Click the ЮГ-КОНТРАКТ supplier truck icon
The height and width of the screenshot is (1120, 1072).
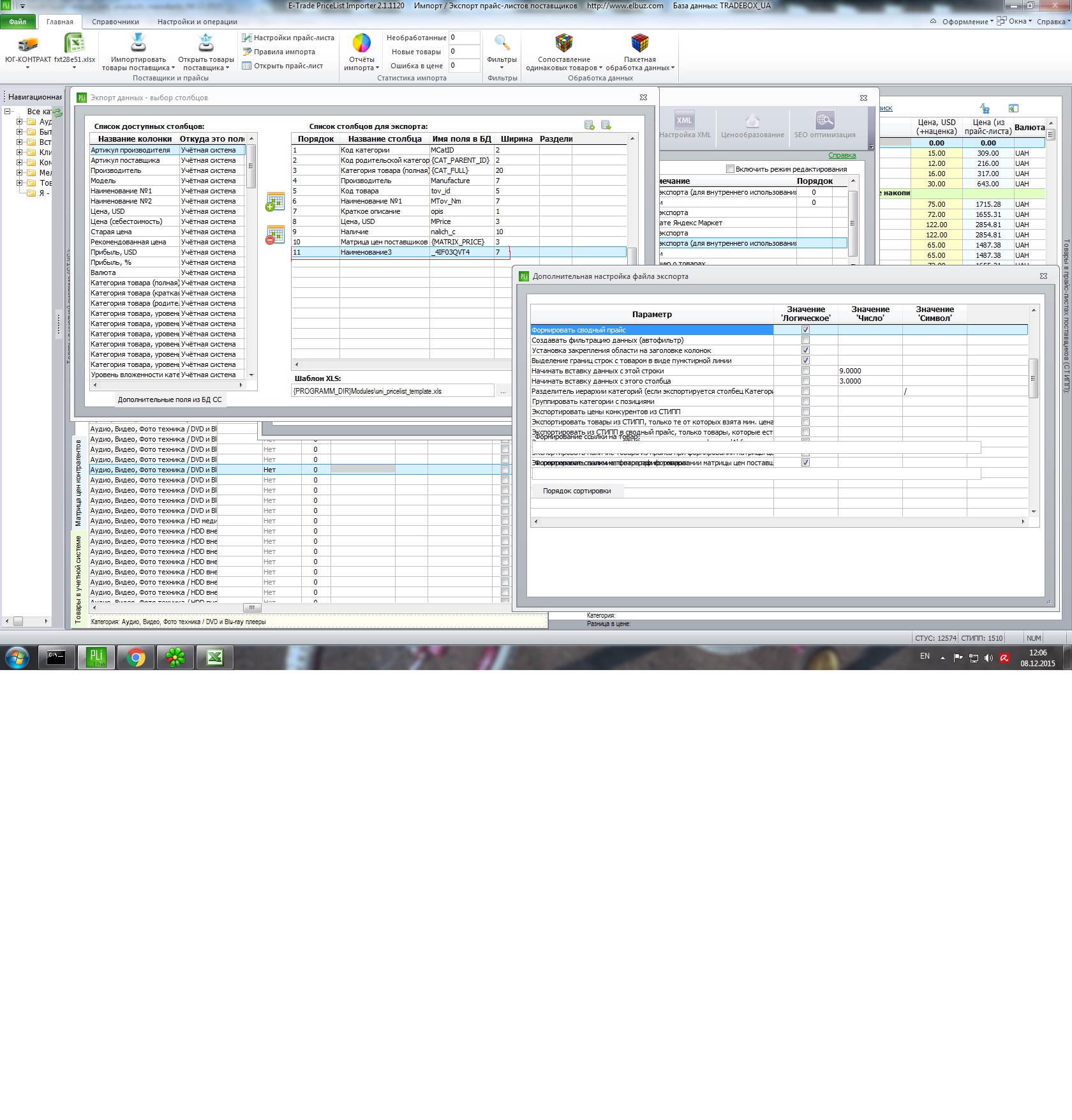(x=27, y=44)
